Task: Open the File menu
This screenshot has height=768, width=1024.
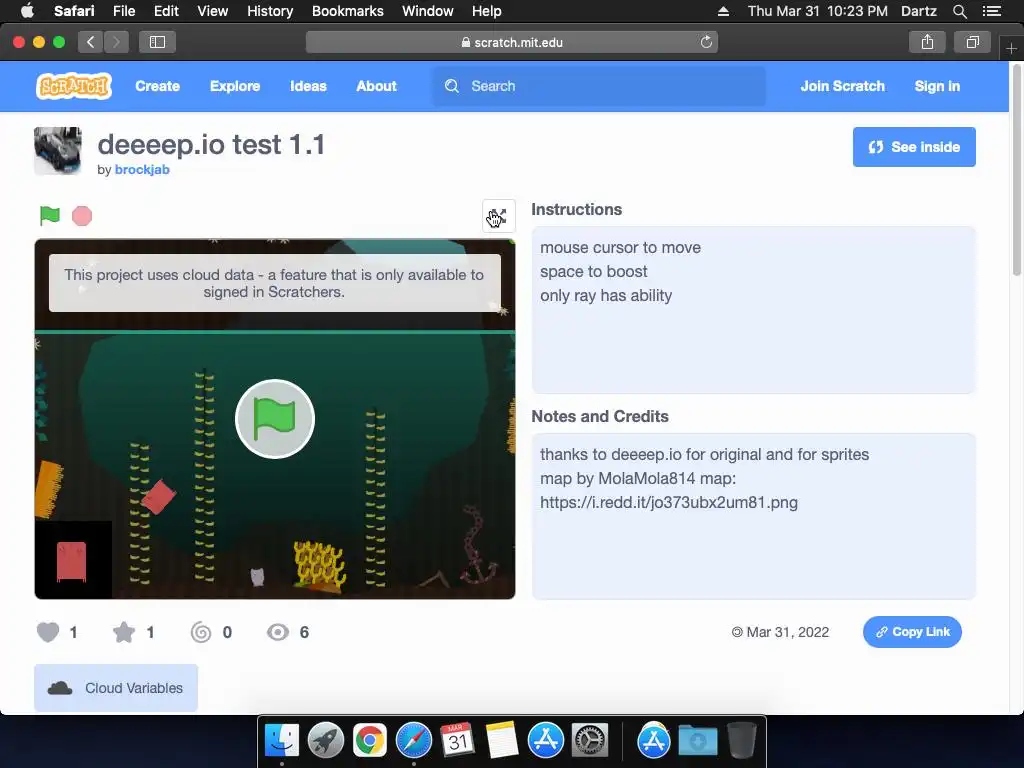Action: (x=123, y=11)
